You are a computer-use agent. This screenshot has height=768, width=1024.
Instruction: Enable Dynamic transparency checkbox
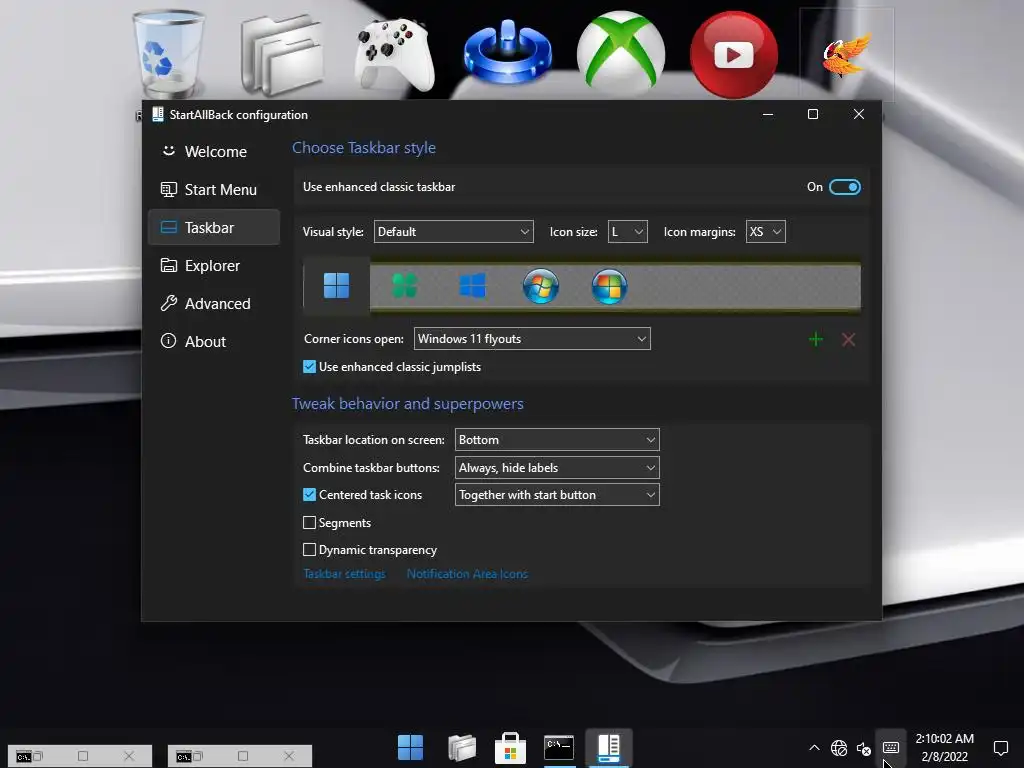[310, 550]
